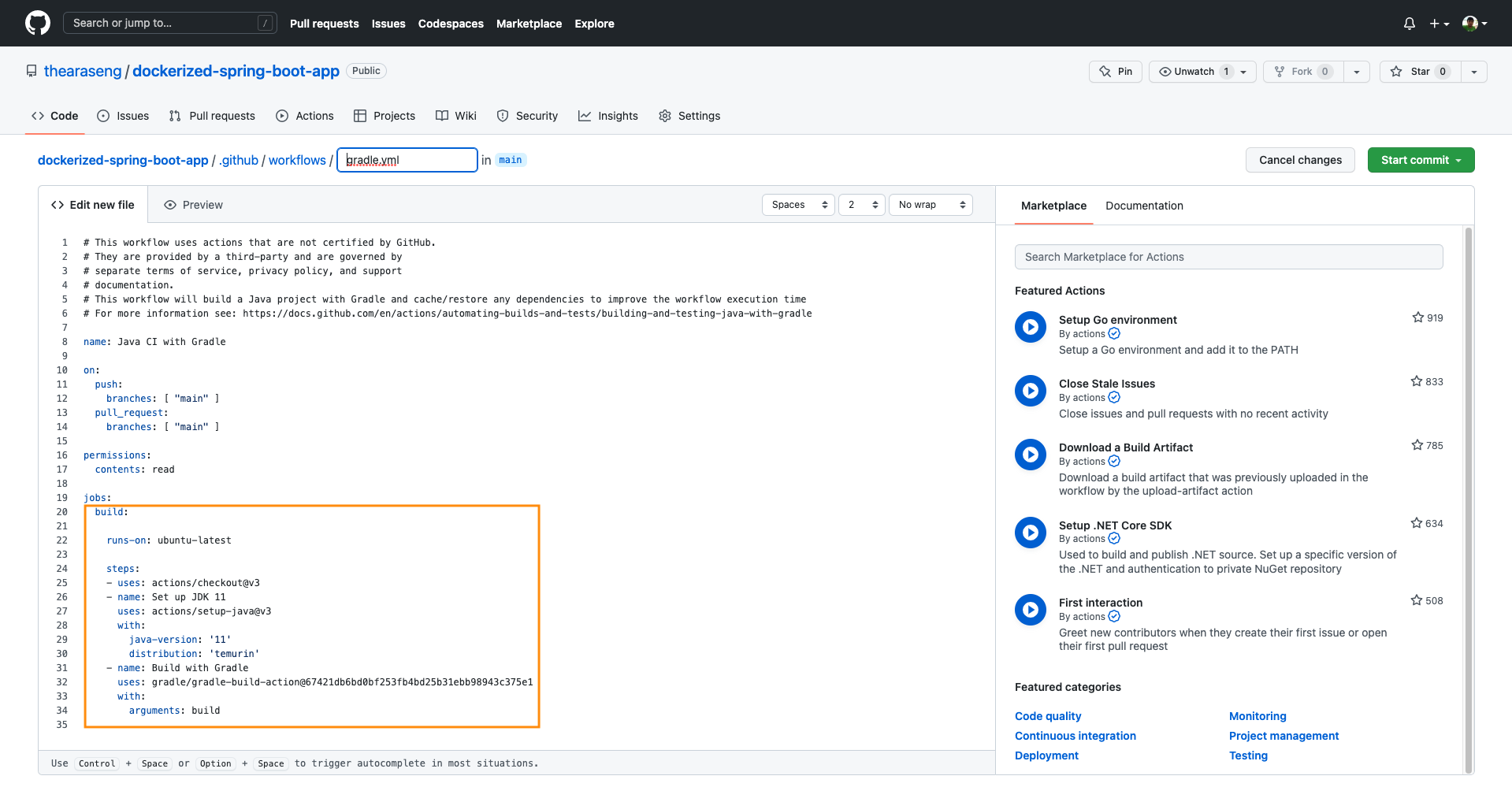Click the repository icon beside thearaseng

coord(32,71)
